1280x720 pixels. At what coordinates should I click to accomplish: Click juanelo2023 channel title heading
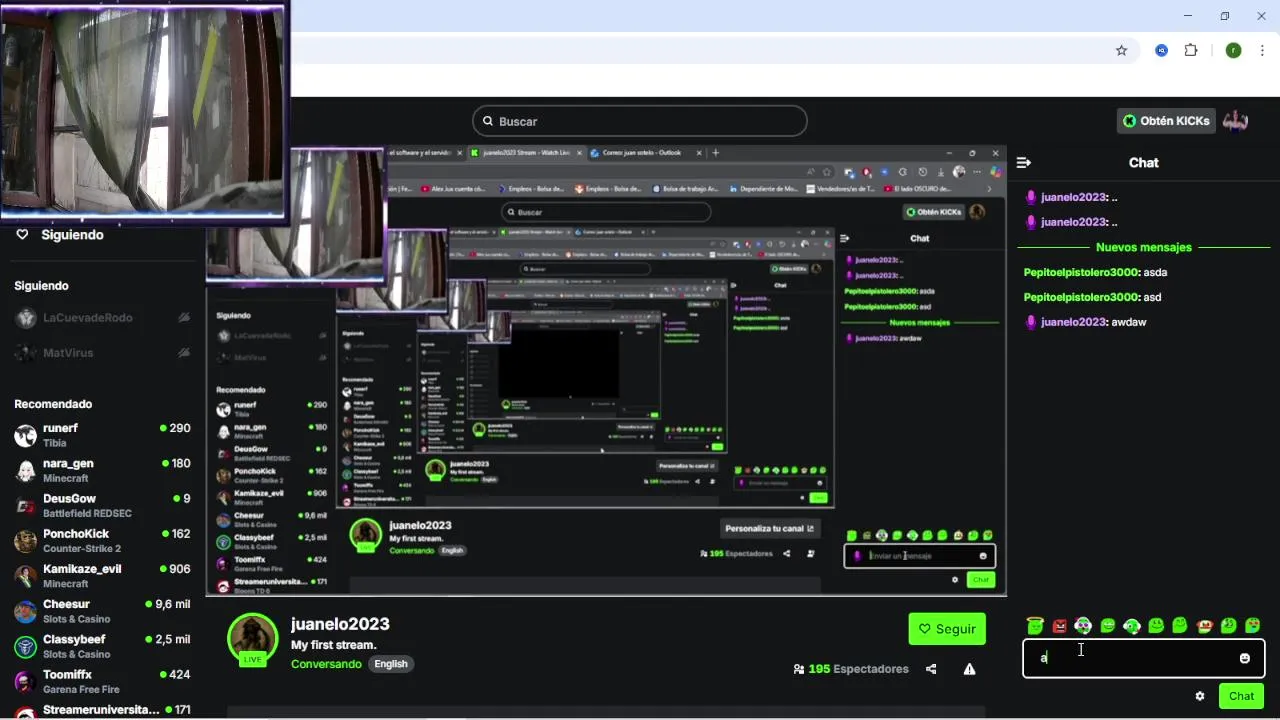340,624
